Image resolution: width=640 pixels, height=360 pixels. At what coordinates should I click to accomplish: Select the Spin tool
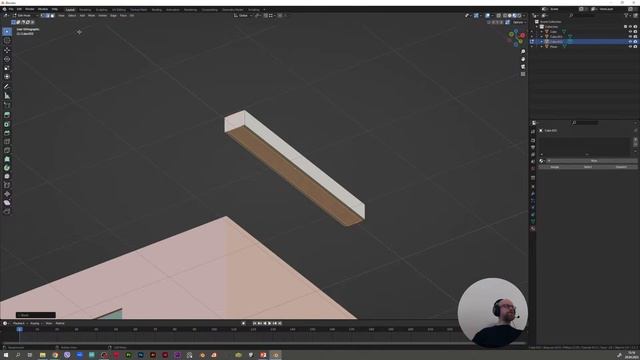pyautogui.click(x=7, y=168)
